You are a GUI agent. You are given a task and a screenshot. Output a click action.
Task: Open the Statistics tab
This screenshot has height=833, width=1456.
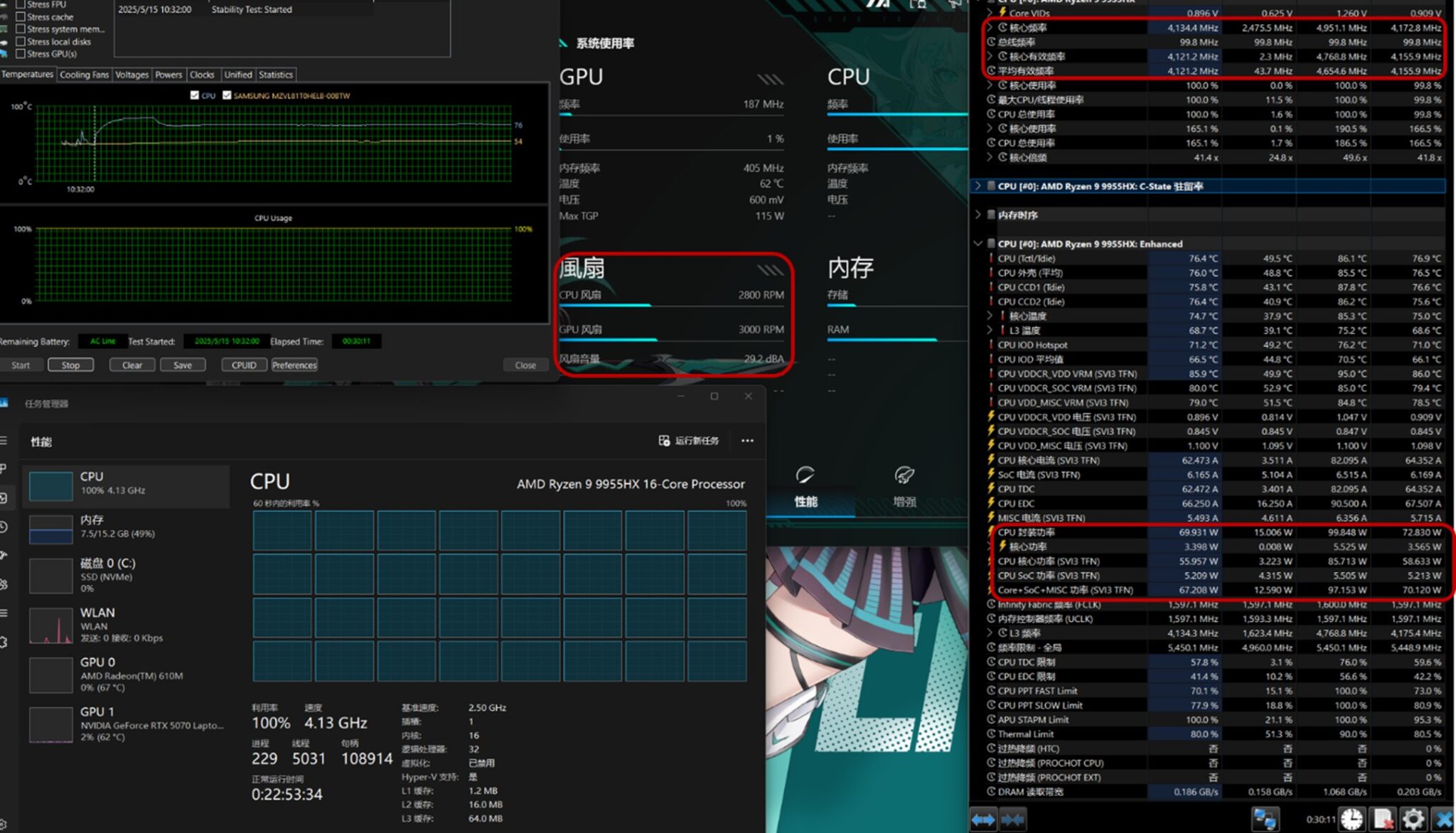coord(275,75)
